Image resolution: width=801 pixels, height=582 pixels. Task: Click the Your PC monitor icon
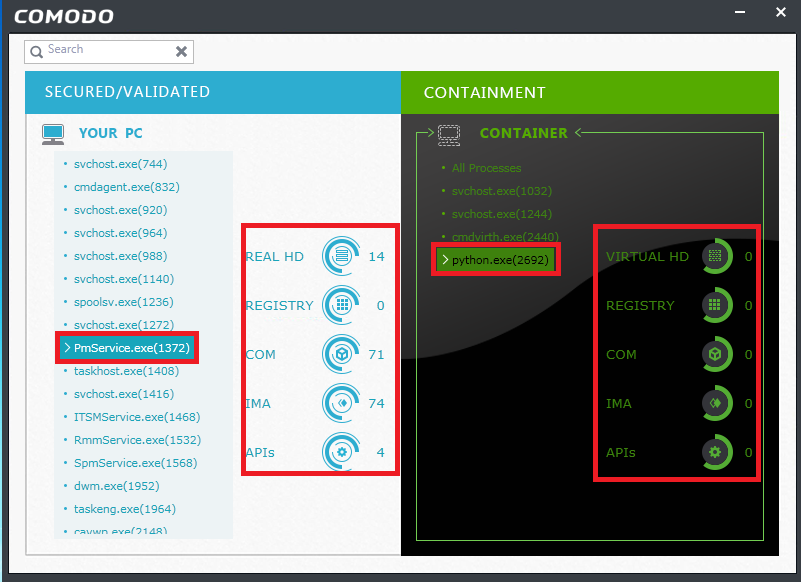(x=53, y=134)
